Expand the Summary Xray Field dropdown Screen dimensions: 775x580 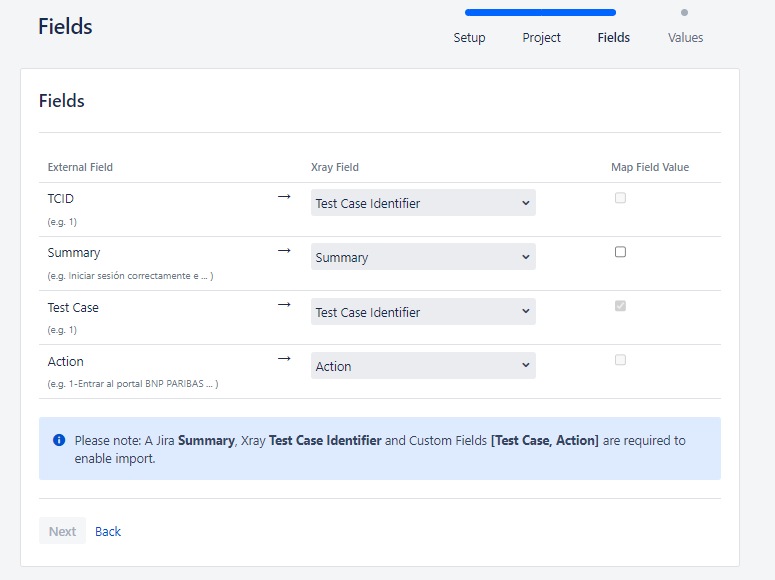coord(423,257)
